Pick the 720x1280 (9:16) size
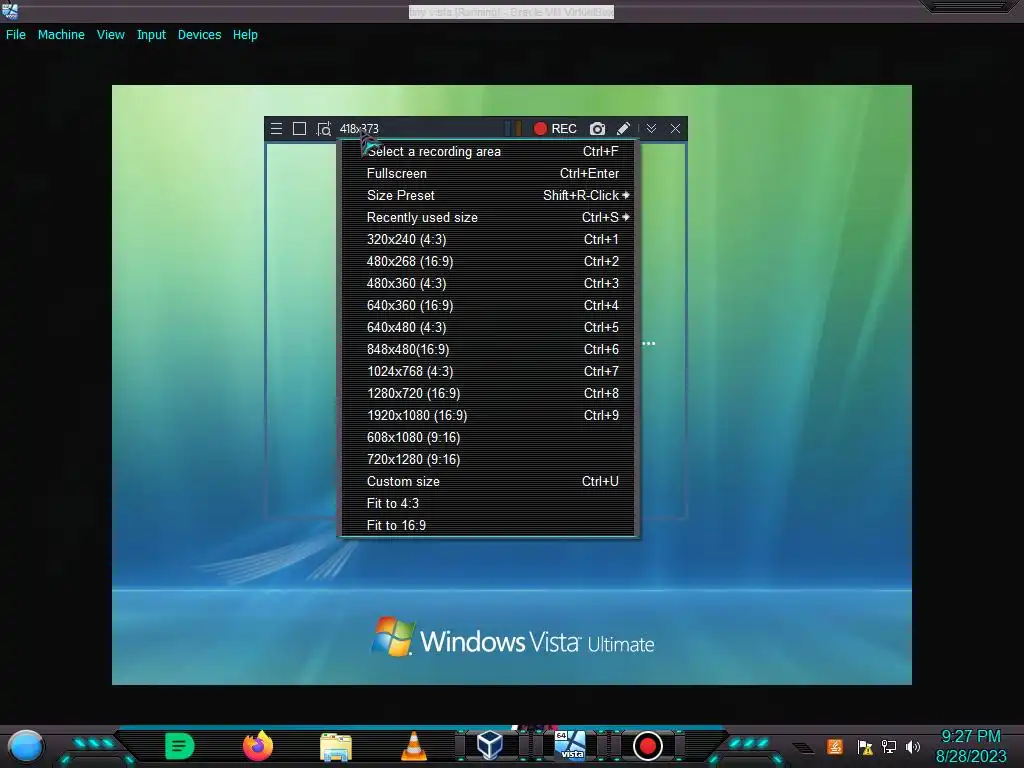 tap(488, 459)
